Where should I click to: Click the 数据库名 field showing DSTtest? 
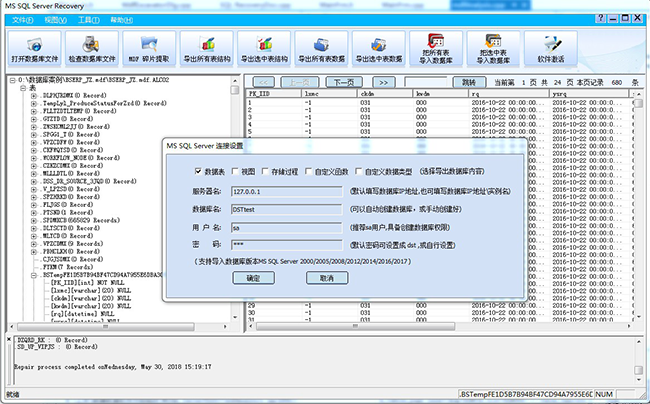pos(287,209)
